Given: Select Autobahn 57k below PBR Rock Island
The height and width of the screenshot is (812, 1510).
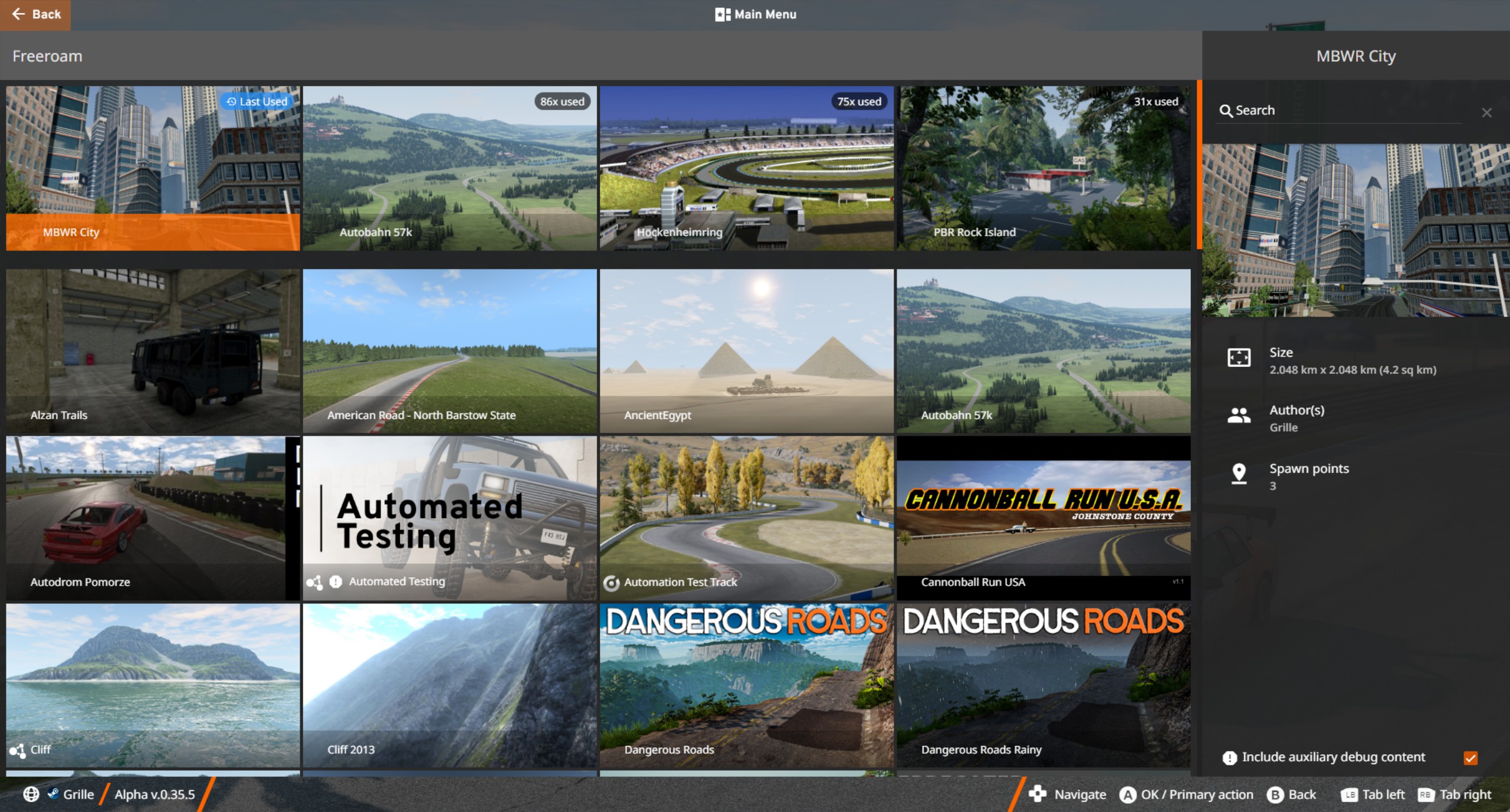Looking at the screenshot, I should tap(1043, 351).
